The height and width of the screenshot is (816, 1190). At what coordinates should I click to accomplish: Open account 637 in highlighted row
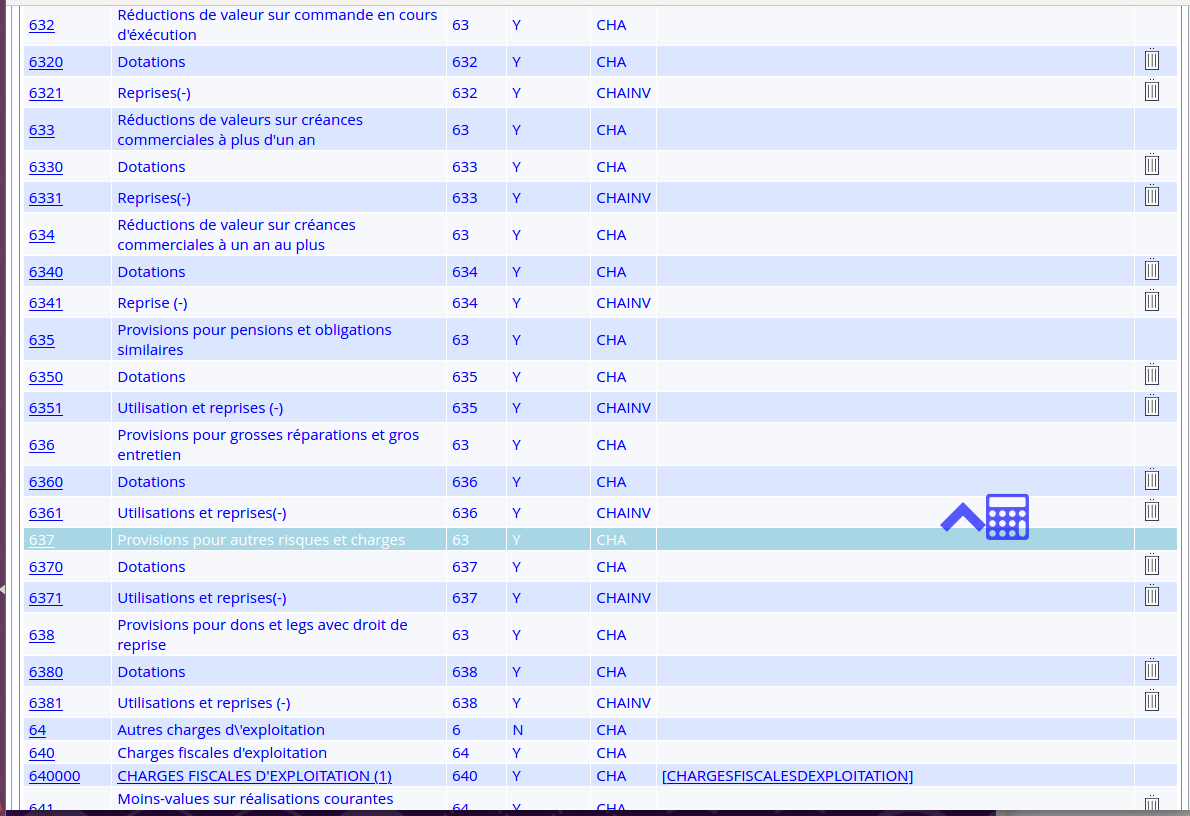[x=42, y=540]
